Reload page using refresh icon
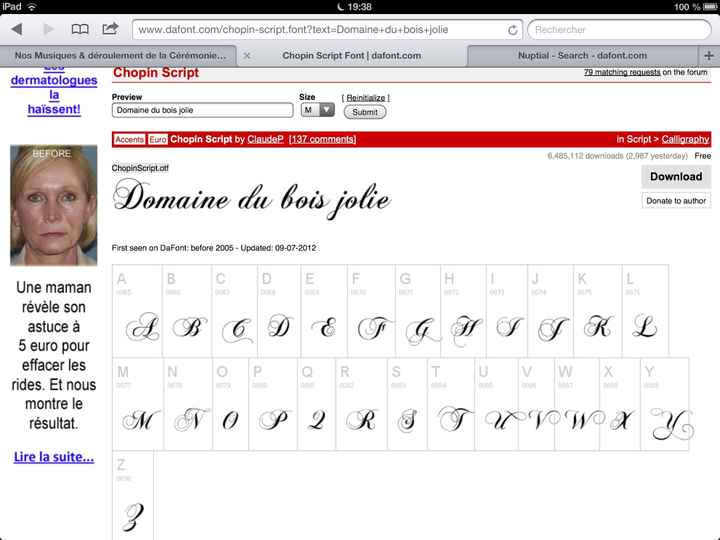Screen dimensions: 720x540 click(513, 30)
